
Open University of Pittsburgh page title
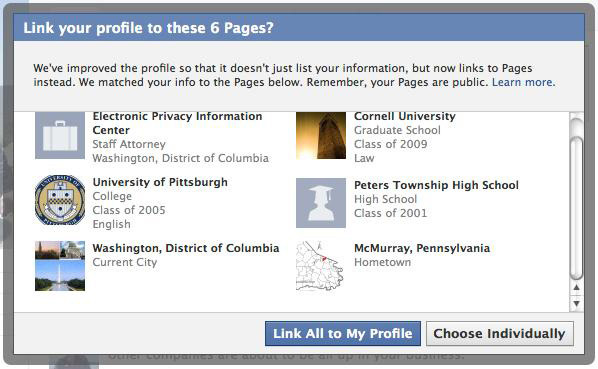pyautogui.click(x=160, y=182)
